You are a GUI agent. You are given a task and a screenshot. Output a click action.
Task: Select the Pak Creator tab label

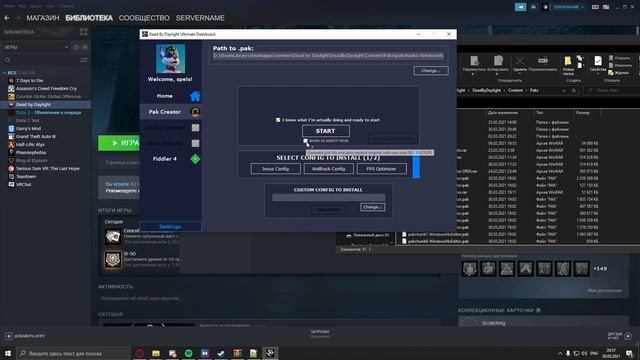pos(164,112)
